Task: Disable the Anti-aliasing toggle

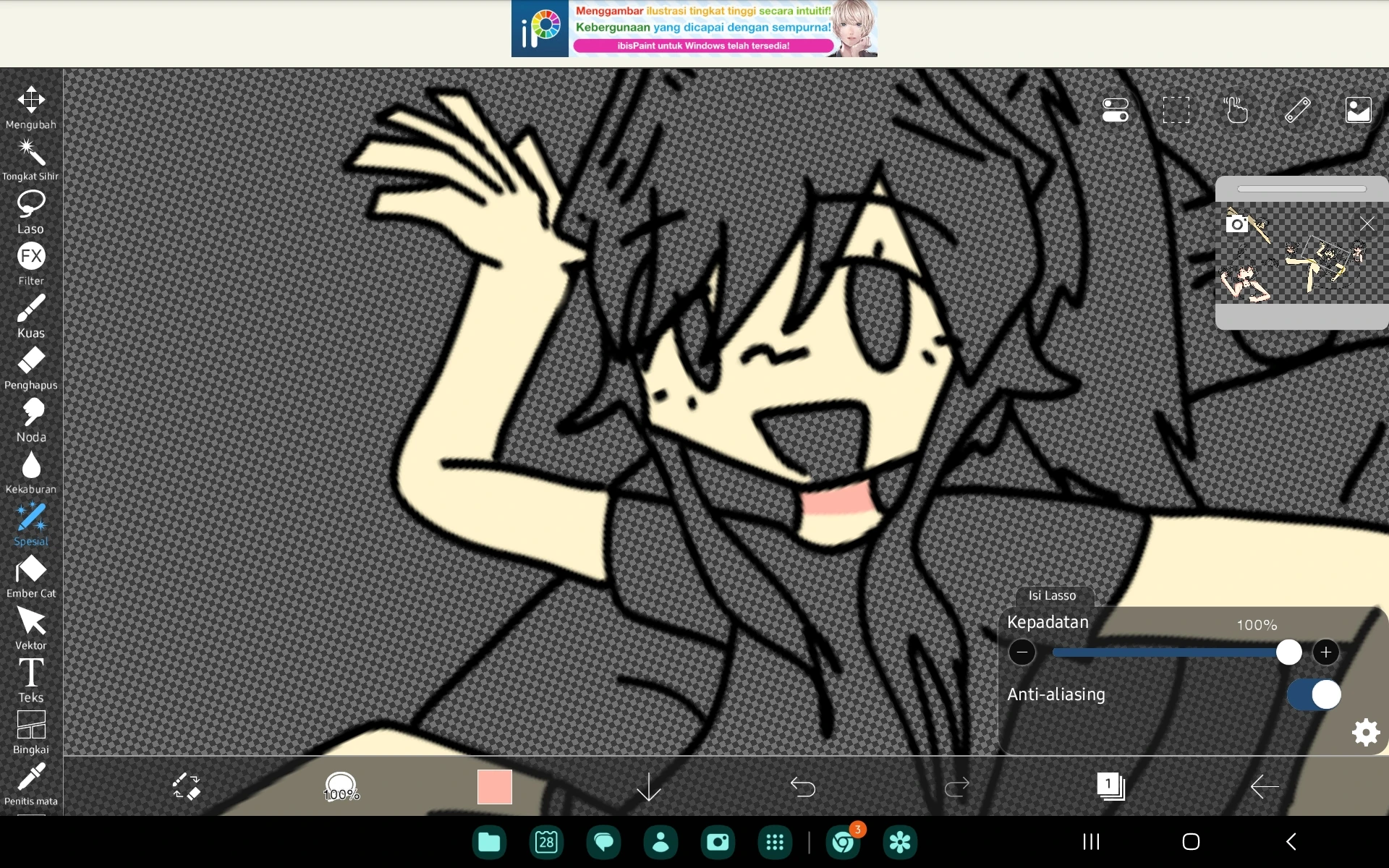Action: pos(1314,694)
